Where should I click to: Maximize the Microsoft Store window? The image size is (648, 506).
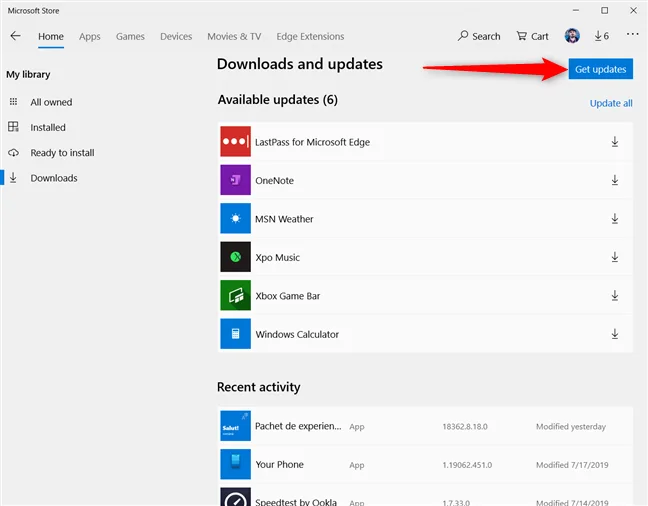[x=605, y=10]
